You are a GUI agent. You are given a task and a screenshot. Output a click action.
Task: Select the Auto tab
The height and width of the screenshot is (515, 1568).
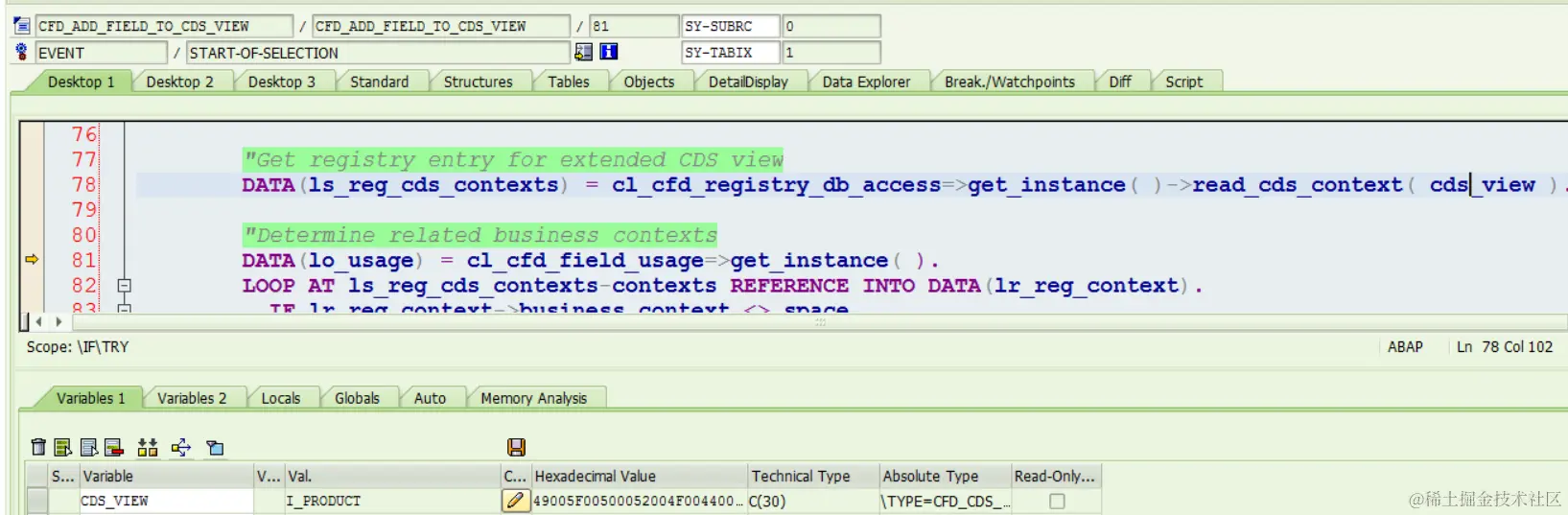coord(430,398)
